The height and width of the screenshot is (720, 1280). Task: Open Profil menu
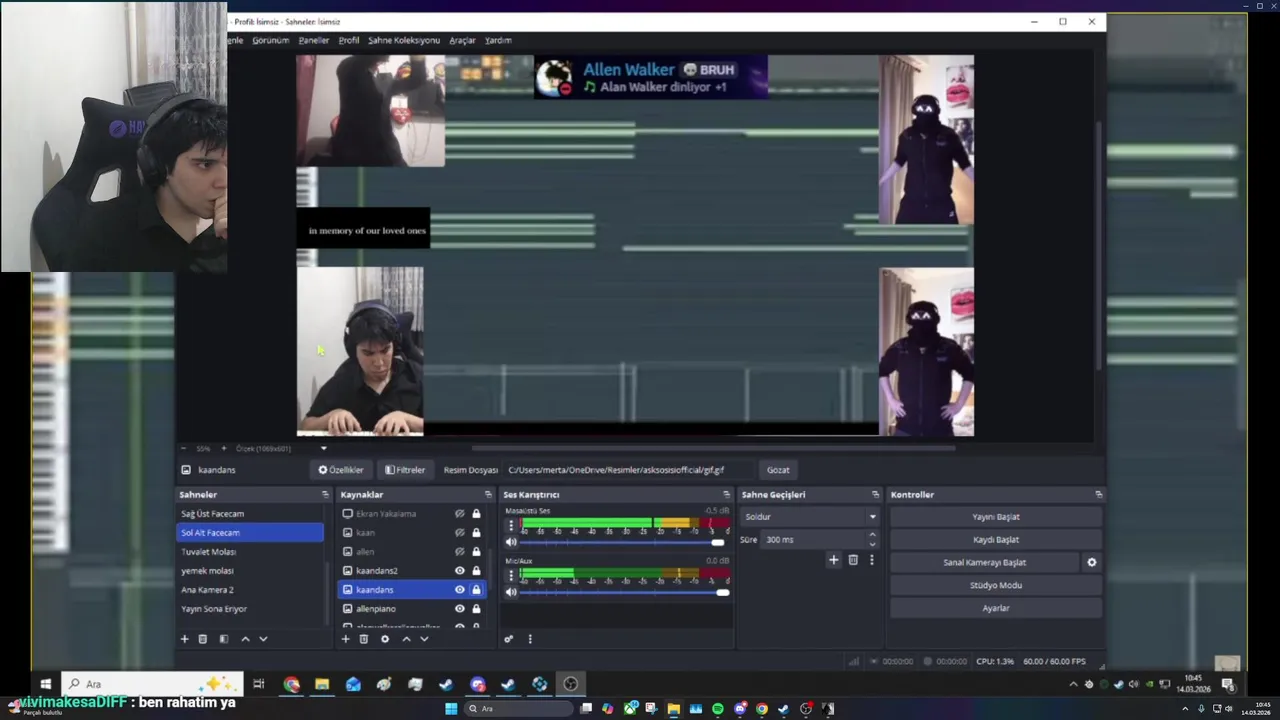point(349,40)
